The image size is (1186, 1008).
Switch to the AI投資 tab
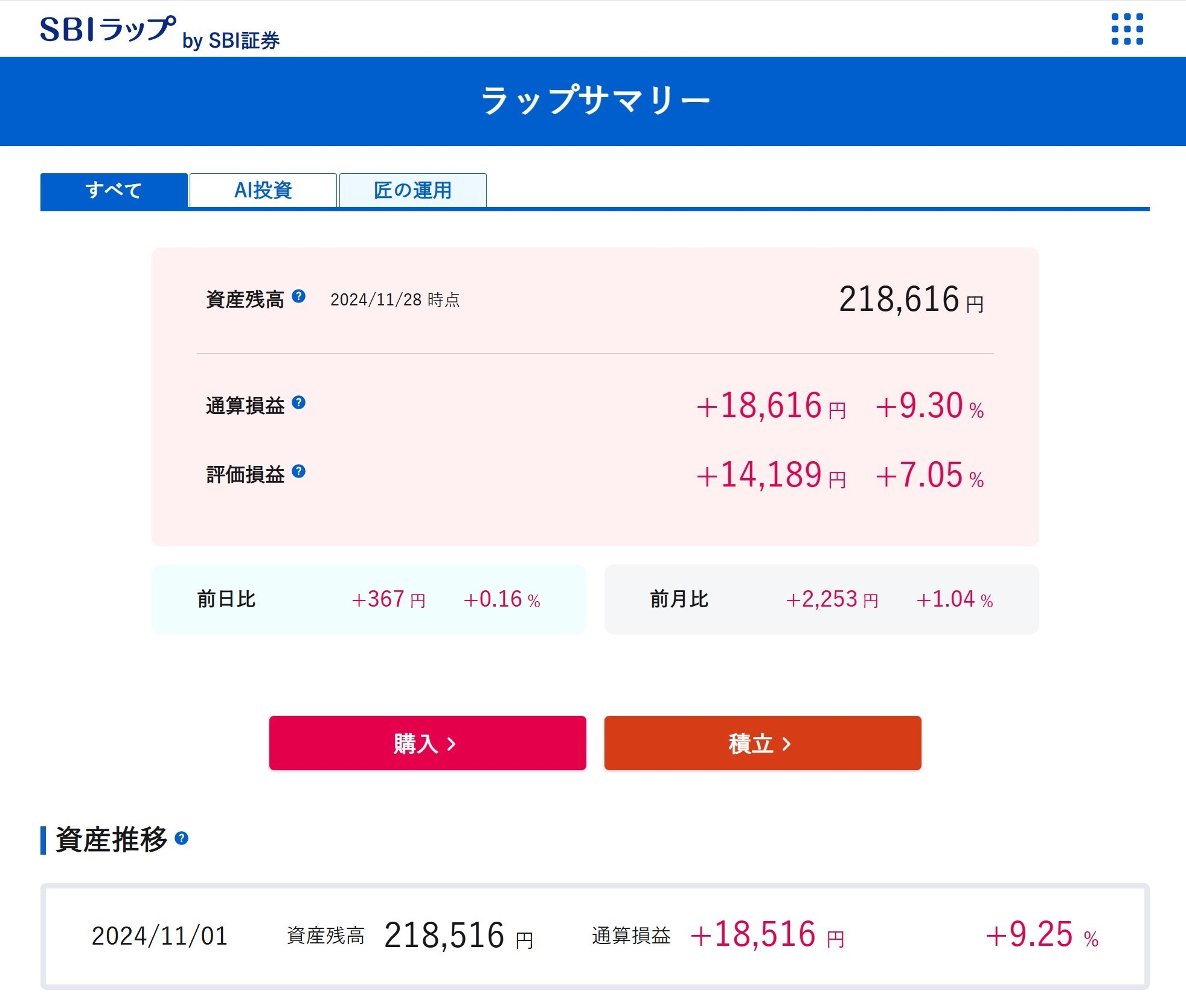pyautogui.click(x=263, y=190)
